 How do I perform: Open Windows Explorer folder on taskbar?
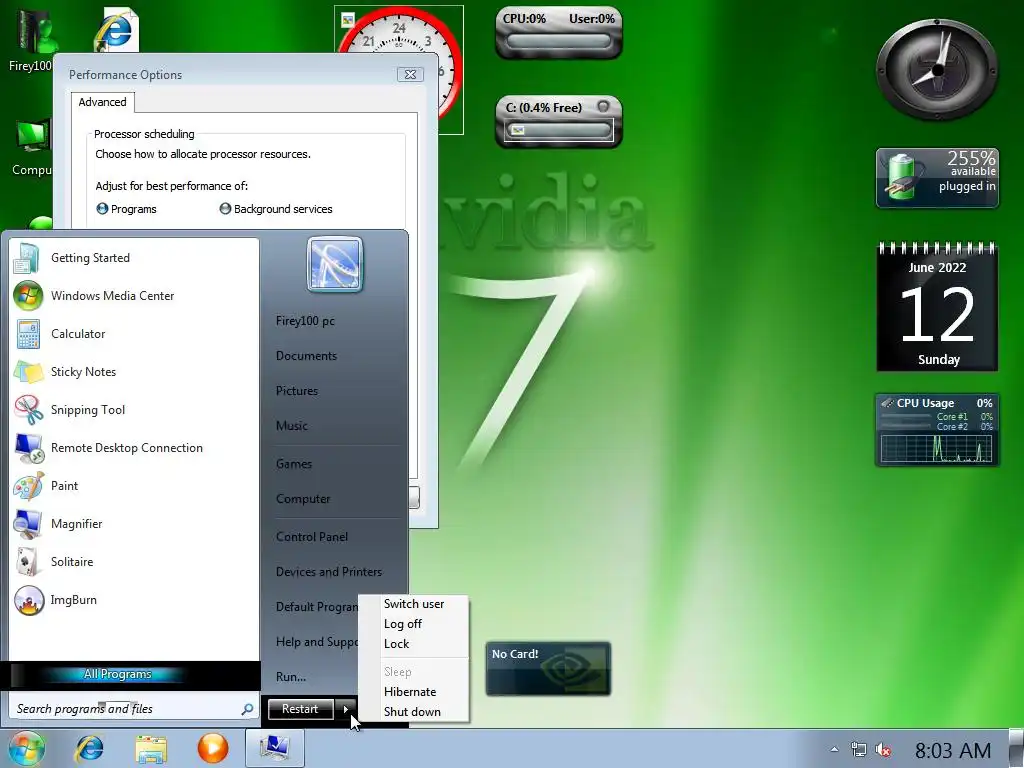click(151, 748)
